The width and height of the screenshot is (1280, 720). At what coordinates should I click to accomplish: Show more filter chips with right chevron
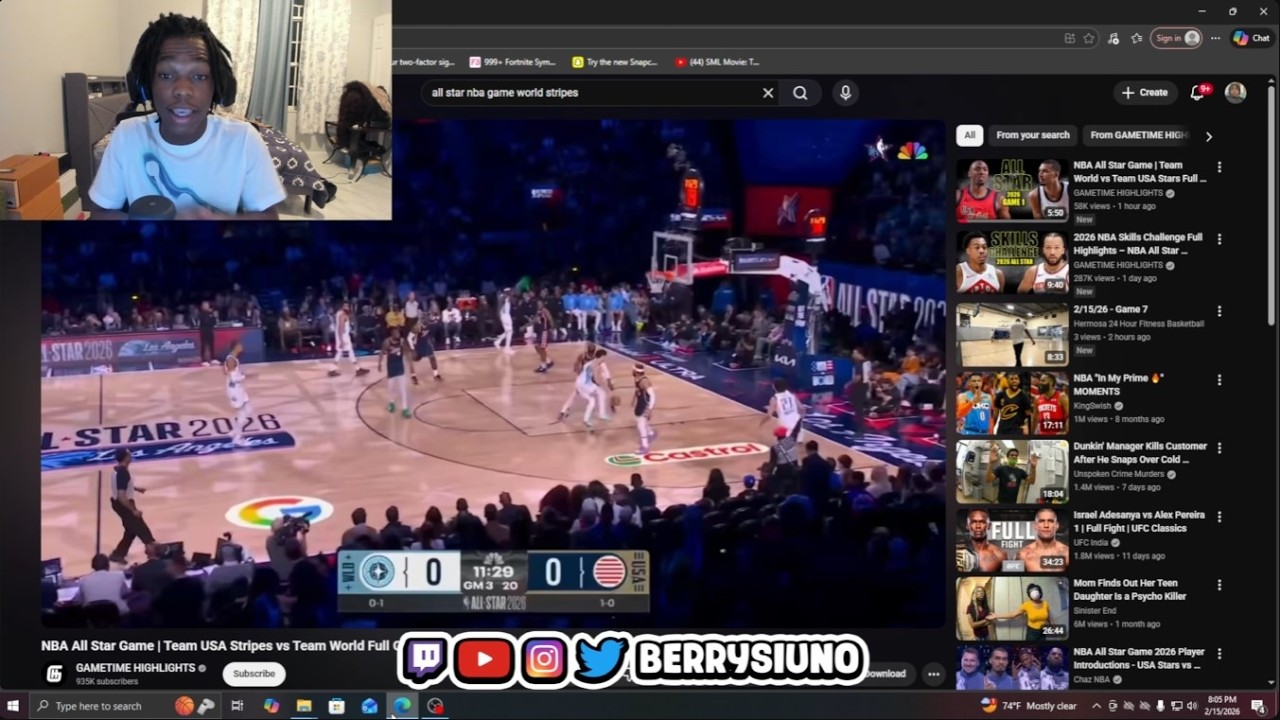(x=1208, y=136)
